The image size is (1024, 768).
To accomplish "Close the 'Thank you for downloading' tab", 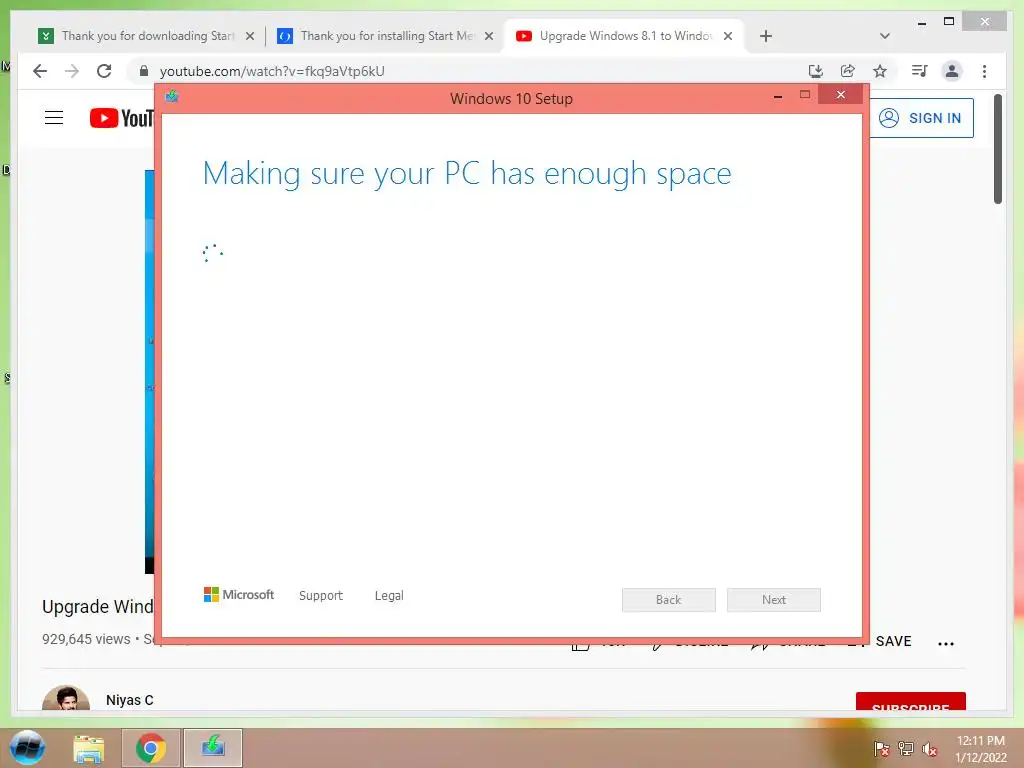I will click(x=249, y=37).
